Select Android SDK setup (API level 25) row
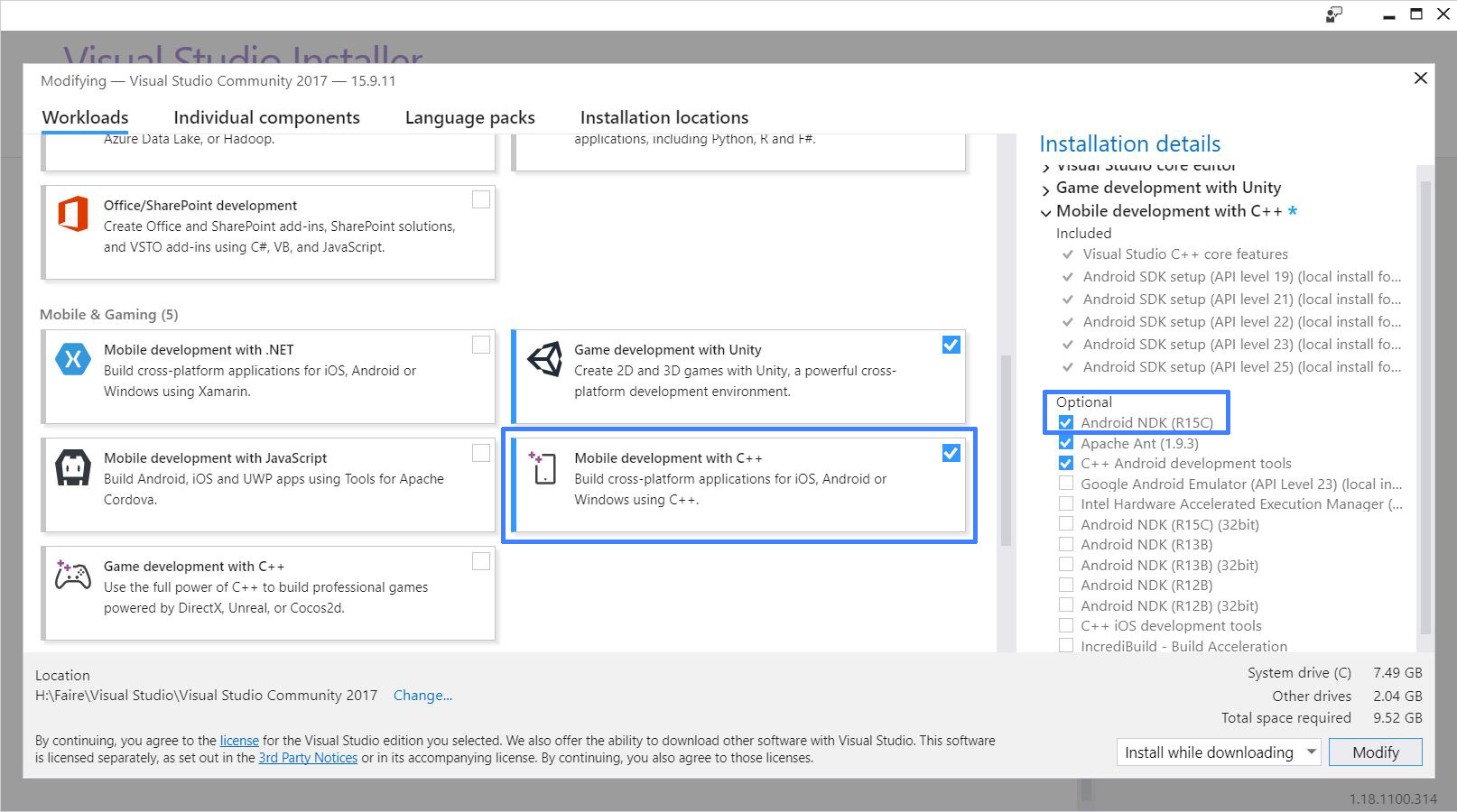 click(x=1232, y=366)
